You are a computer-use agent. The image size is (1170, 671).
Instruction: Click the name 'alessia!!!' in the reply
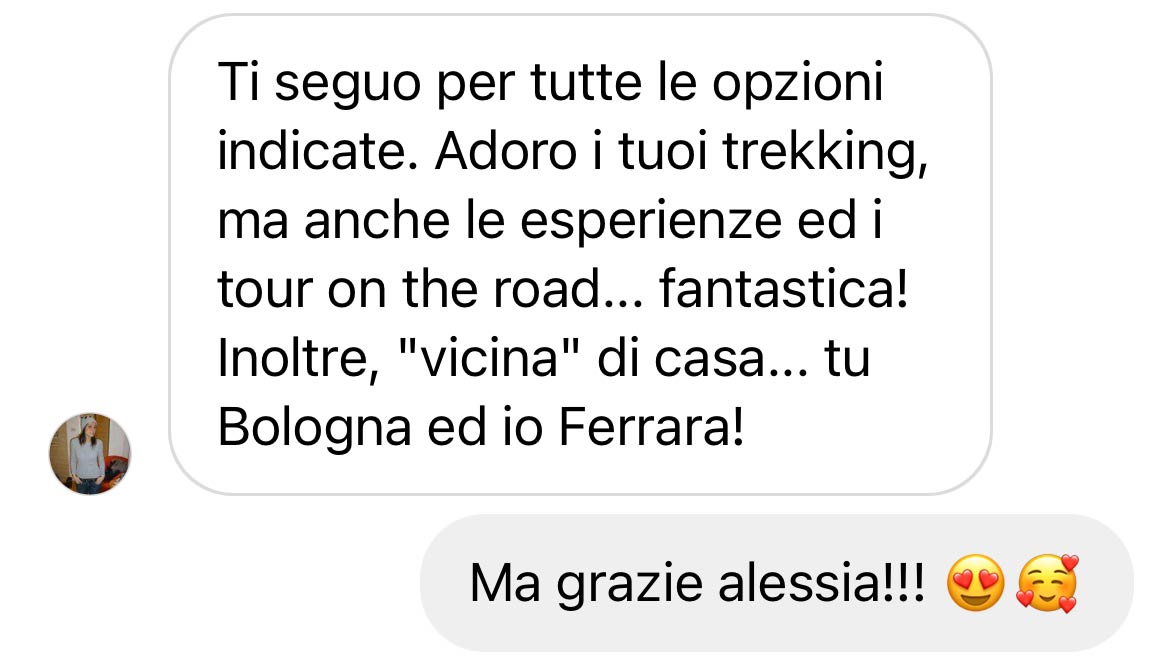[x=822, y=583]
